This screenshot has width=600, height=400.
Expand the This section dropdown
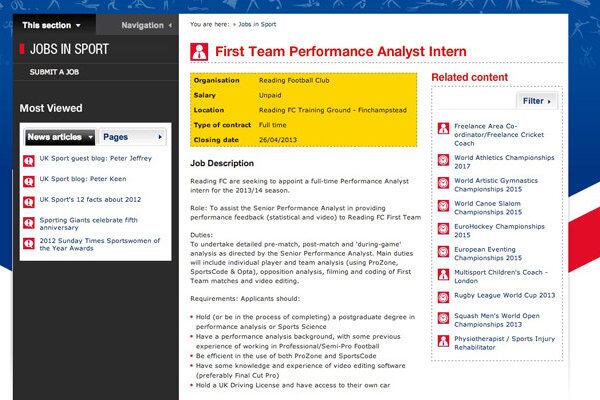[51, 25]
